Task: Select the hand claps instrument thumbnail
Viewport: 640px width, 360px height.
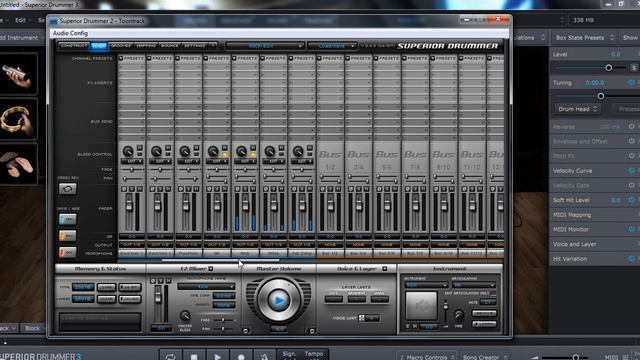Action: point(18,164)
